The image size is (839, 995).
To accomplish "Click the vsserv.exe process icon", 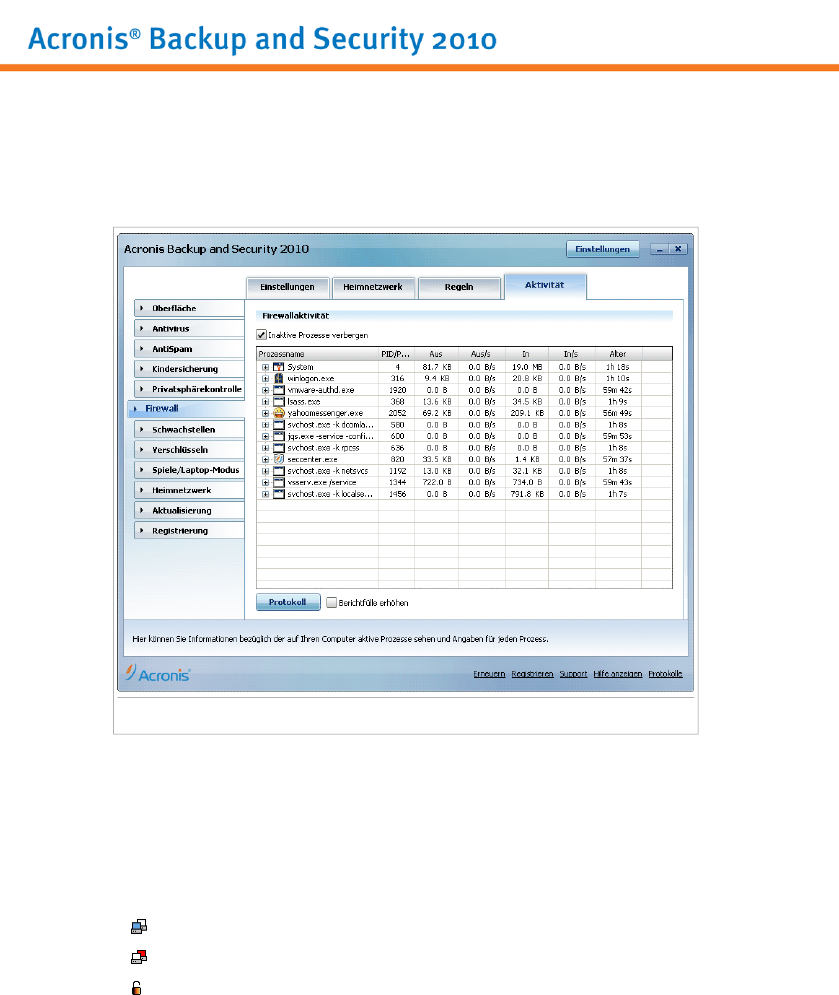I will pos(279,482).
